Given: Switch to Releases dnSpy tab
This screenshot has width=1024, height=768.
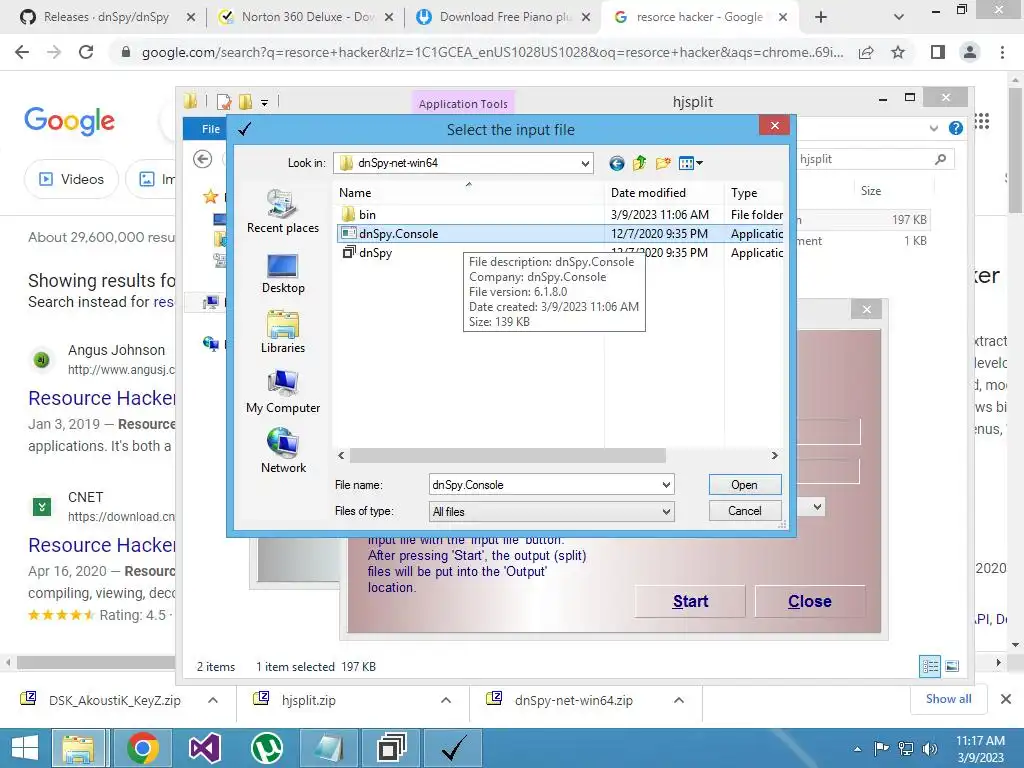Looking at the screenshot, I should (108, 17).
